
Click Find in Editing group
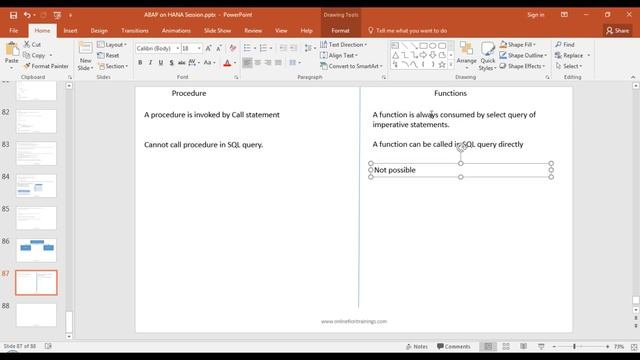coord(565,44)
